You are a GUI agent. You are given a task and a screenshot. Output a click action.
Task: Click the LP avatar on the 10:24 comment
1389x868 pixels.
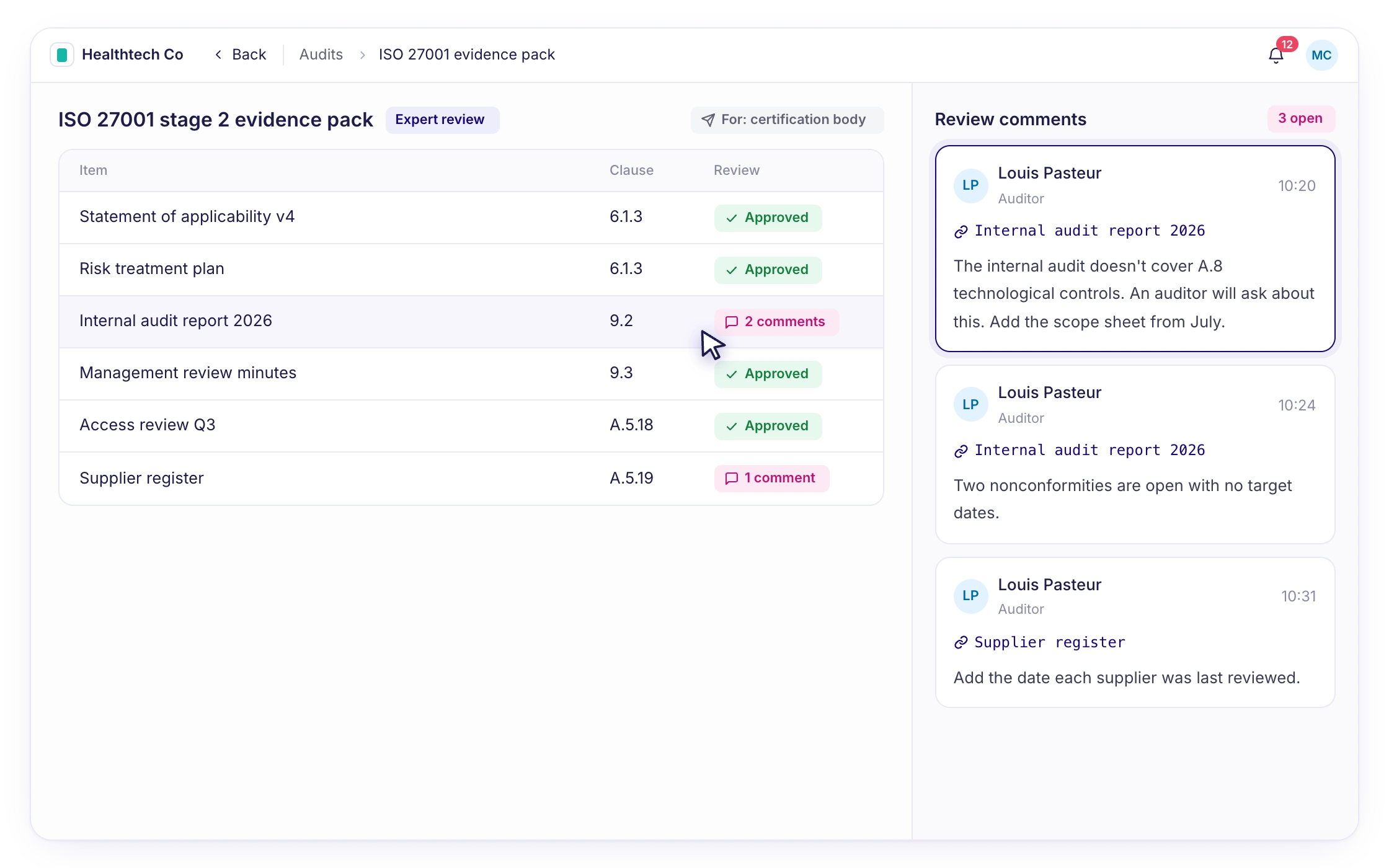coord(970,405)
